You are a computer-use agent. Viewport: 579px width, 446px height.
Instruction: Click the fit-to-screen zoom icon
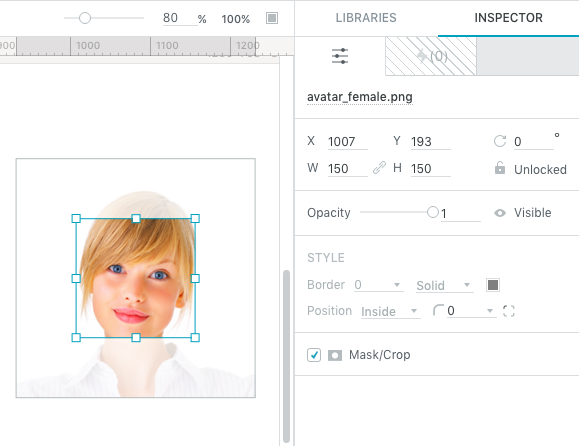[x=272, y=18]
